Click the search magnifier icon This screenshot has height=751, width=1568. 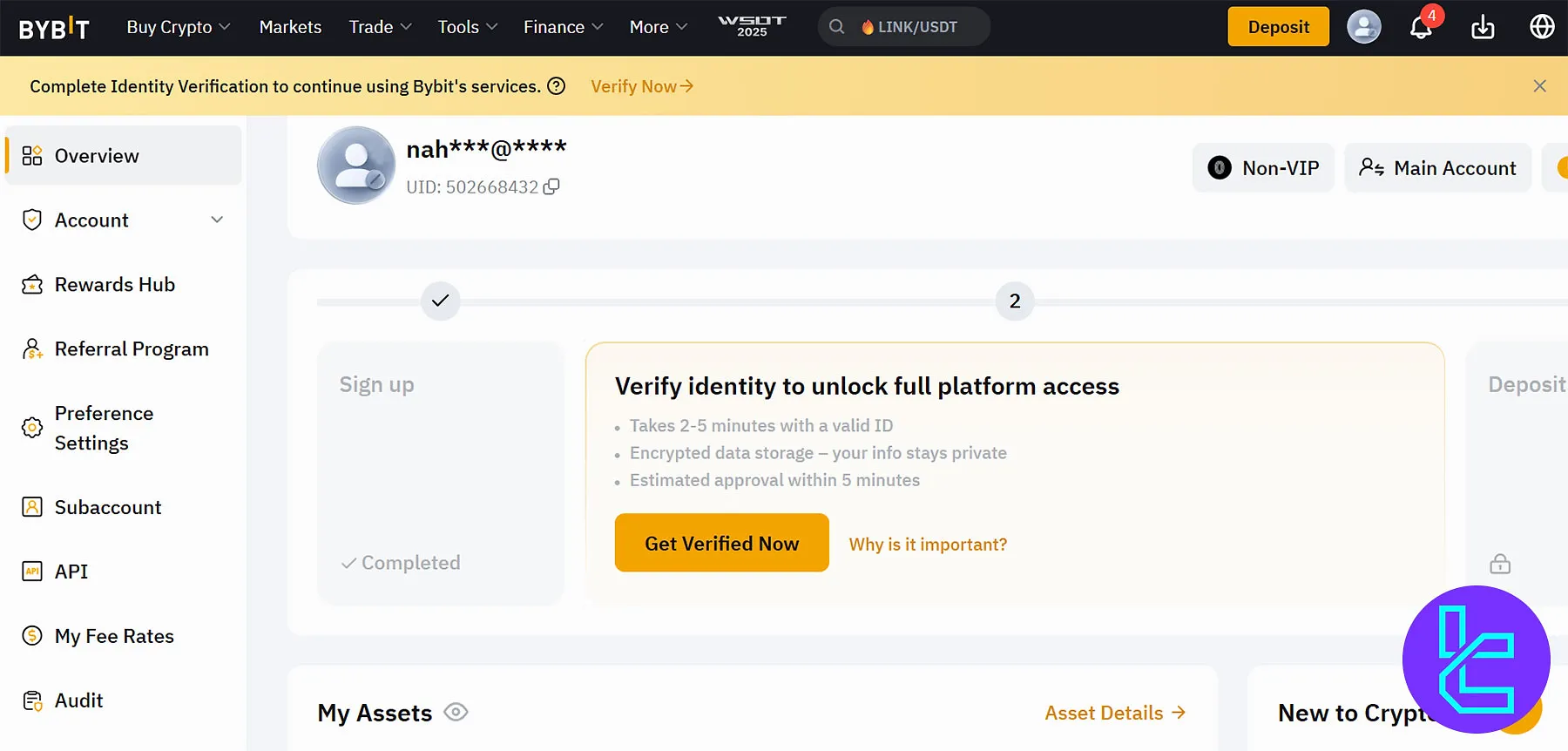(x=836, y=27)
